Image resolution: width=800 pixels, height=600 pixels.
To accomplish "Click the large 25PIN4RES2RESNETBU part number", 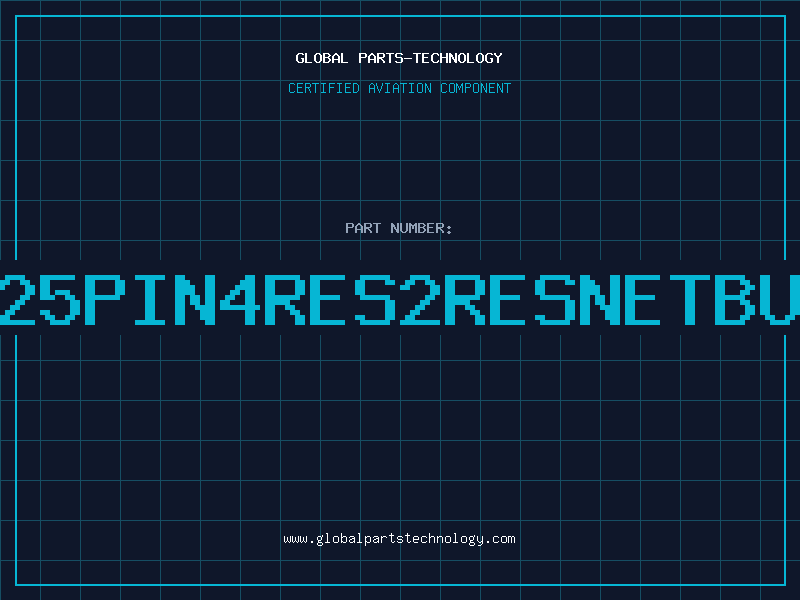I will (x=400, y=300).
